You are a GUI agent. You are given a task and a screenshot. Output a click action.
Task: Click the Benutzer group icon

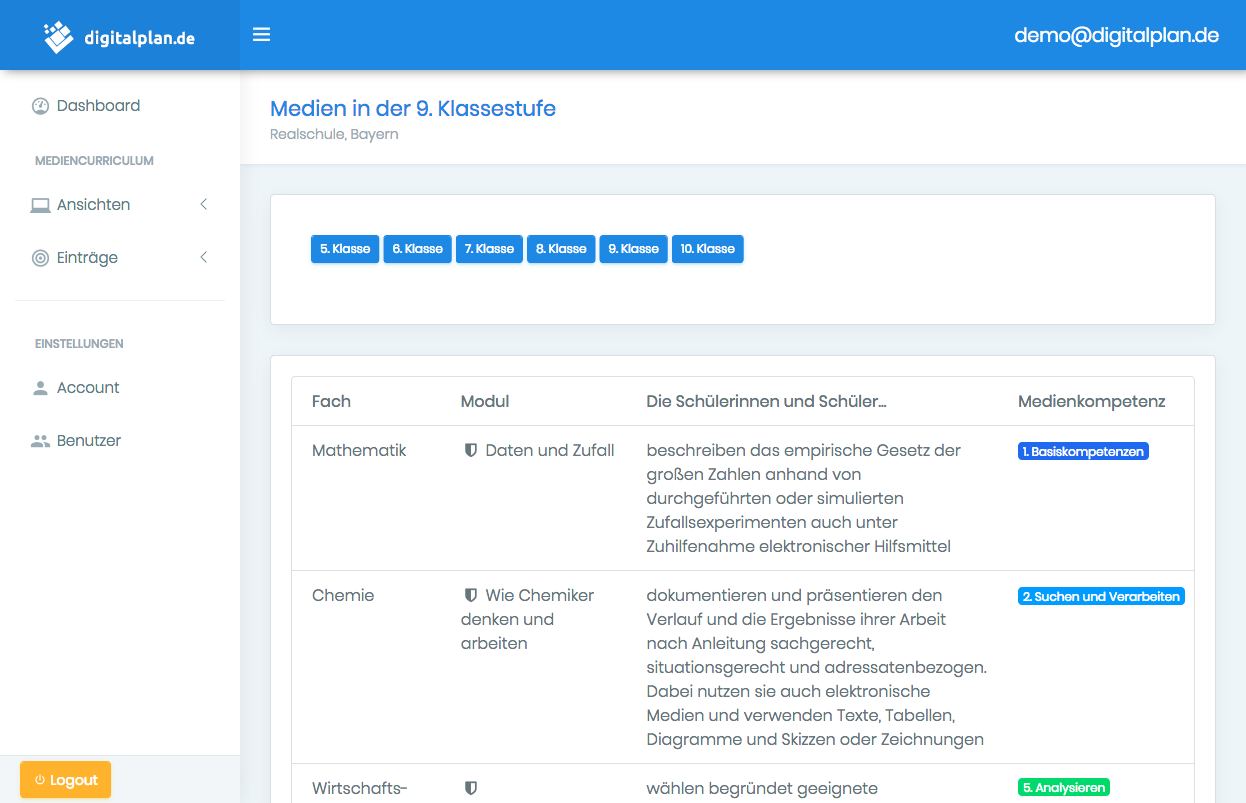(x=40, y=441)
